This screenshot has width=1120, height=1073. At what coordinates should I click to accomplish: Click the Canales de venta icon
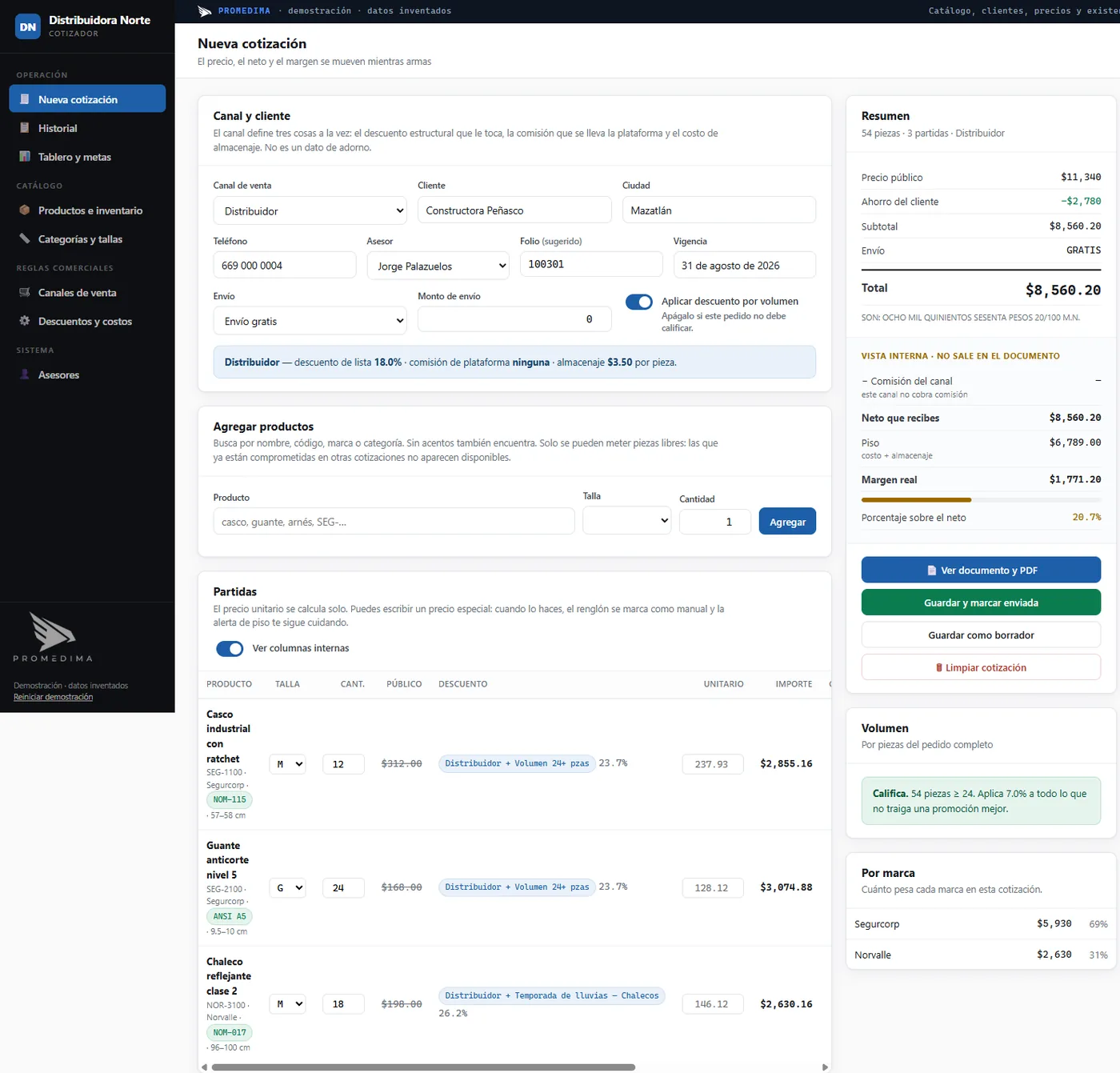[25, 293]
